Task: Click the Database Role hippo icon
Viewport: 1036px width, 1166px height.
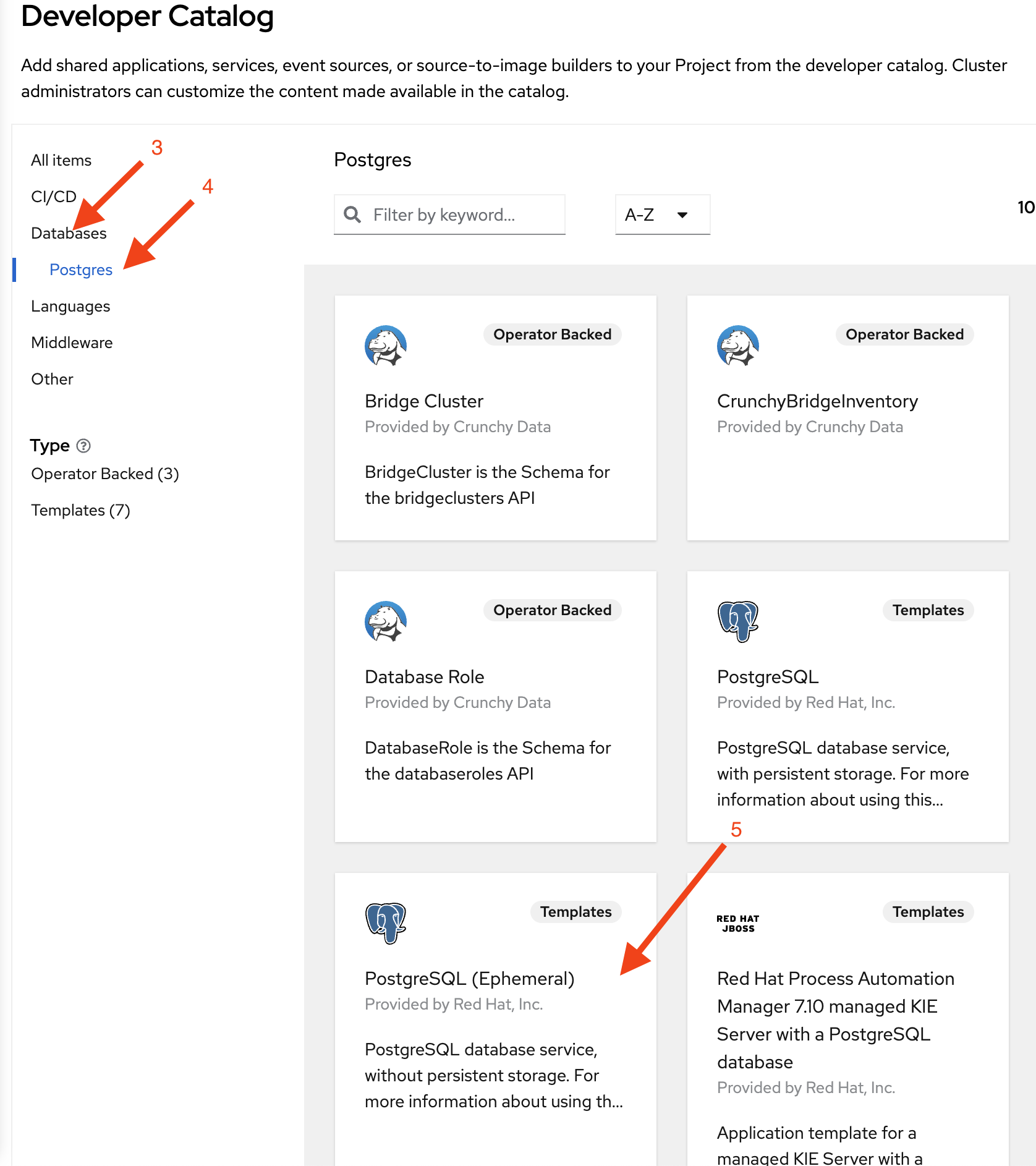Action: [x=385, y=621]
